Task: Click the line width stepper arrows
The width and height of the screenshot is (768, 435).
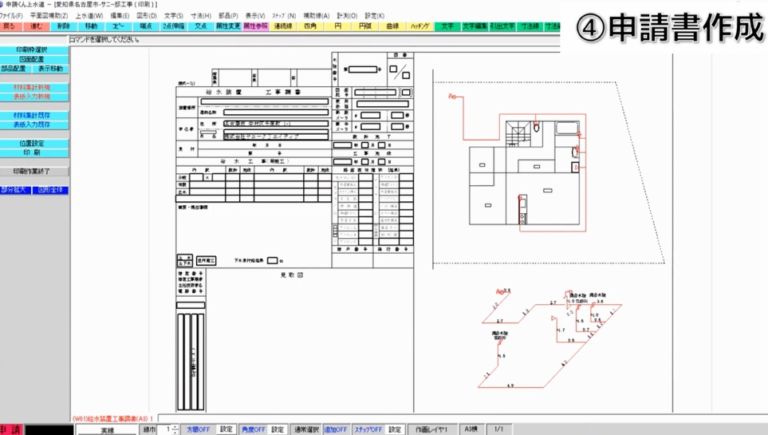Action: pyautogui.click(x=176, y=429)
